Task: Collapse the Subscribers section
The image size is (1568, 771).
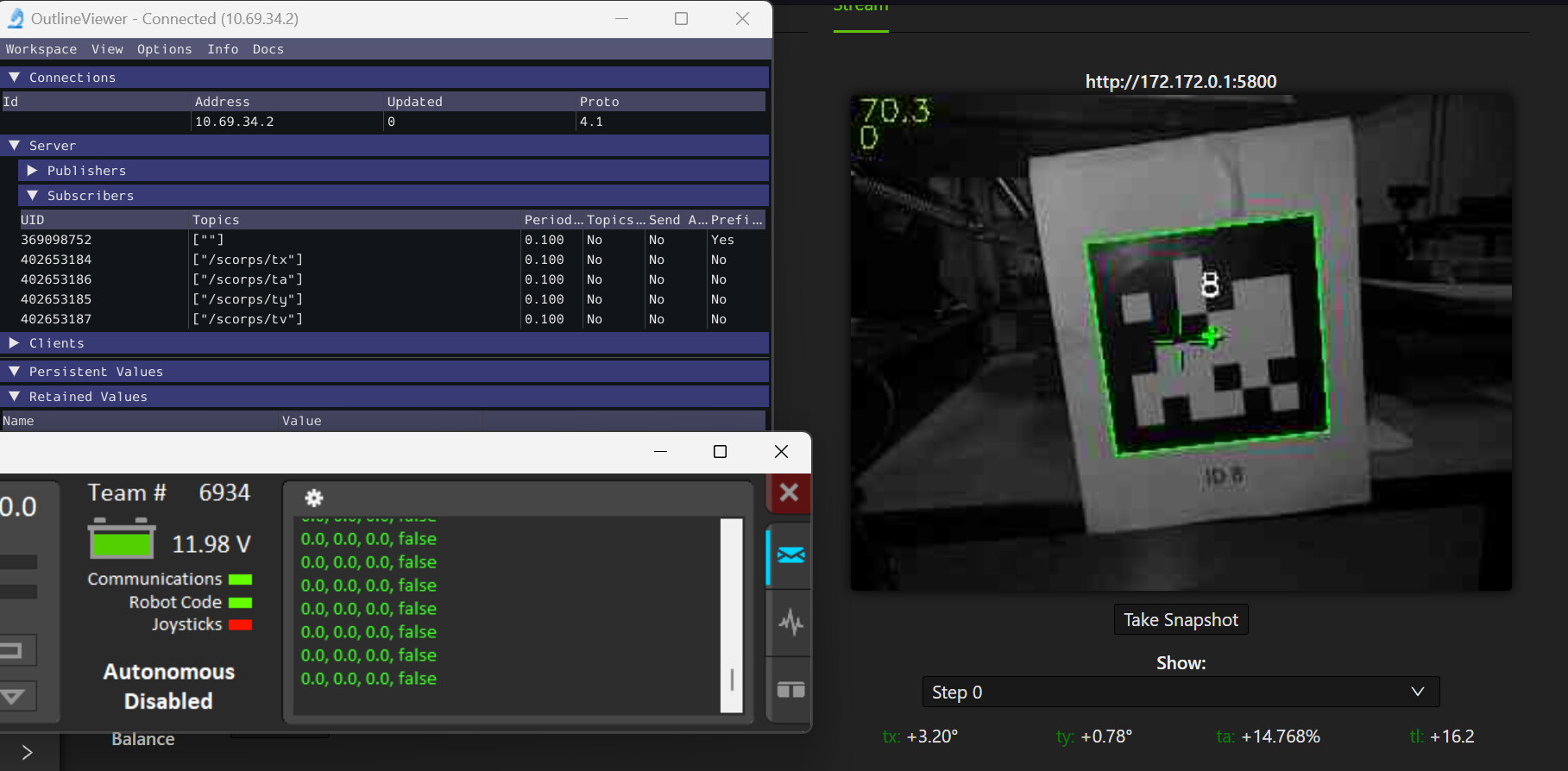Action: coord(32,196)
